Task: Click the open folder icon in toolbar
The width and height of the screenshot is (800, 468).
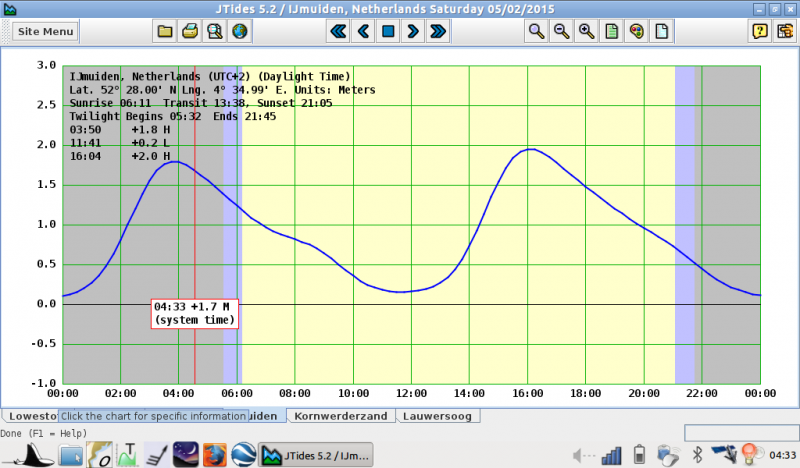Action: [165, 31]
